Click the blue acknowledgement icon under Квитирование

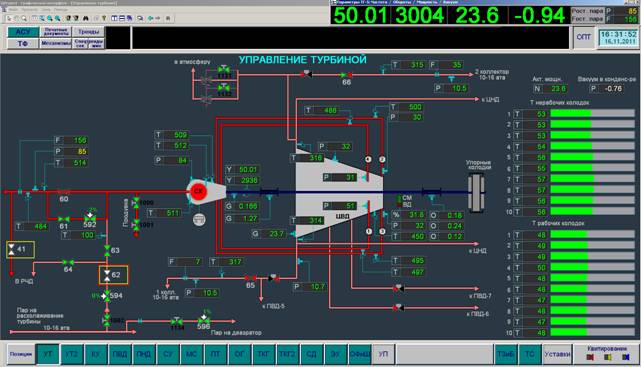626,357
